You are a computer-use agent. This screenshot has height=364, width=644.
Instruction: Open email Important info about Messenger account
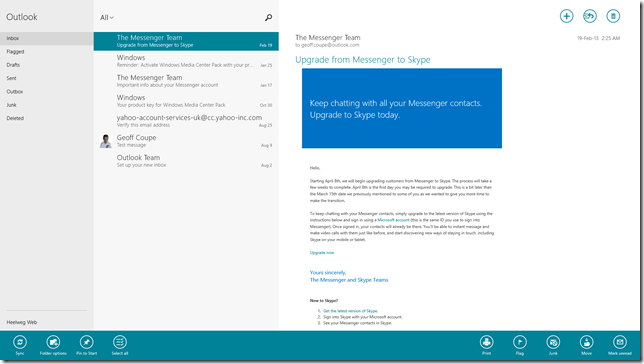(x=186, y=81)
